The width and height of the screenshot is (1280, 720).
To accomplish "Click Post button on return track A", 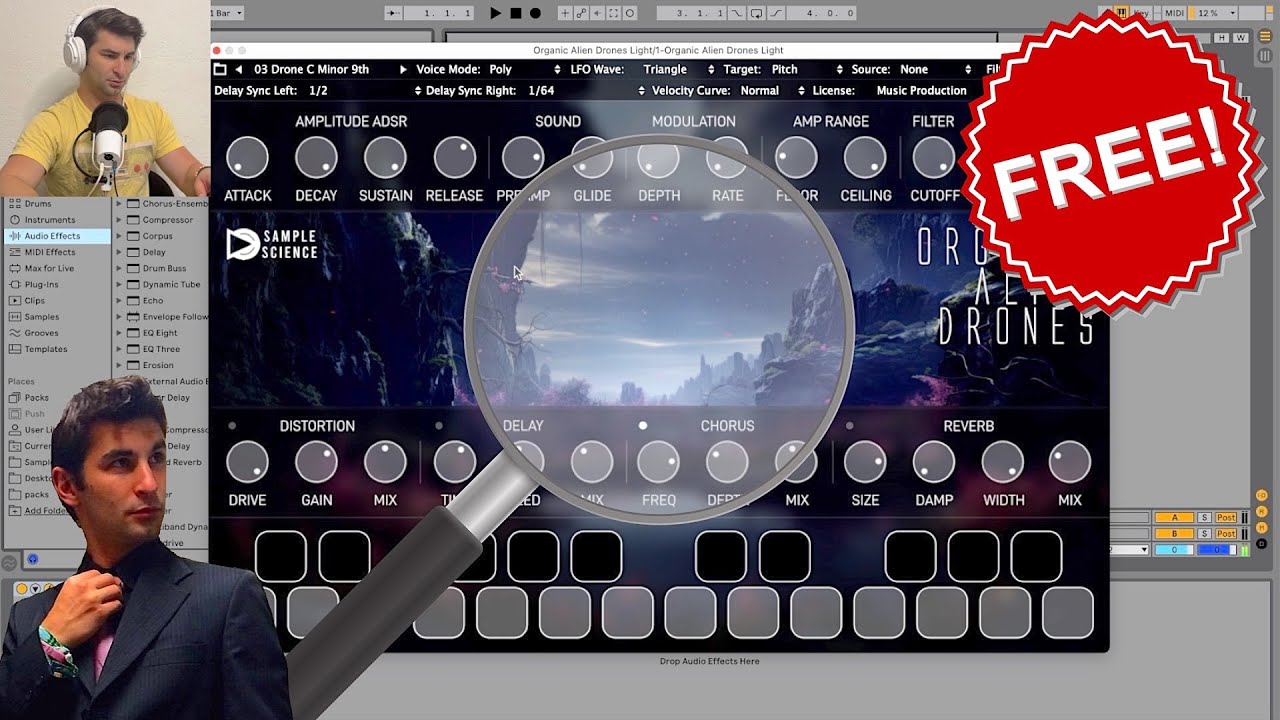I will [x=1226, y=518].
